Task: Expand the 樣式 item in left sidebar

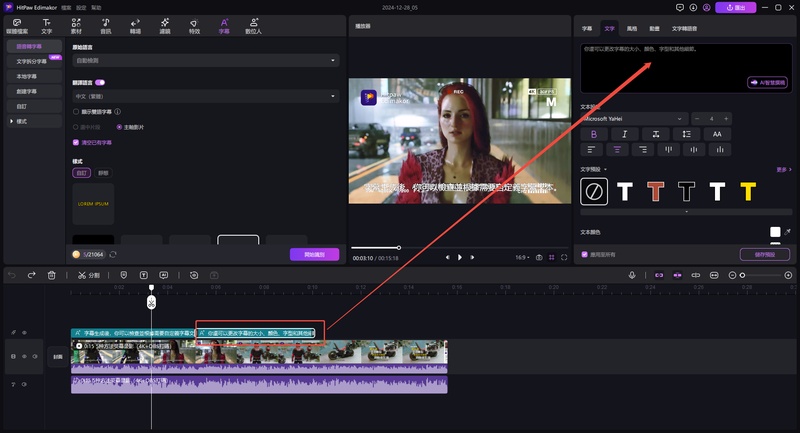Action: pos(21,121)
